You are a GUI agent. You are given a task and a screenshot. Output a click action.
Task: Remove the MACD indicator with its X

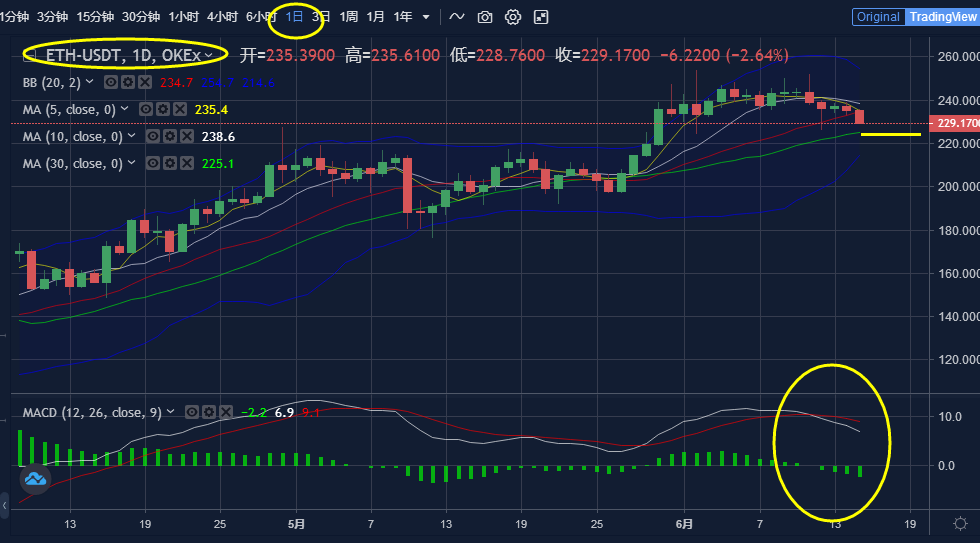(x=226, y=412)
